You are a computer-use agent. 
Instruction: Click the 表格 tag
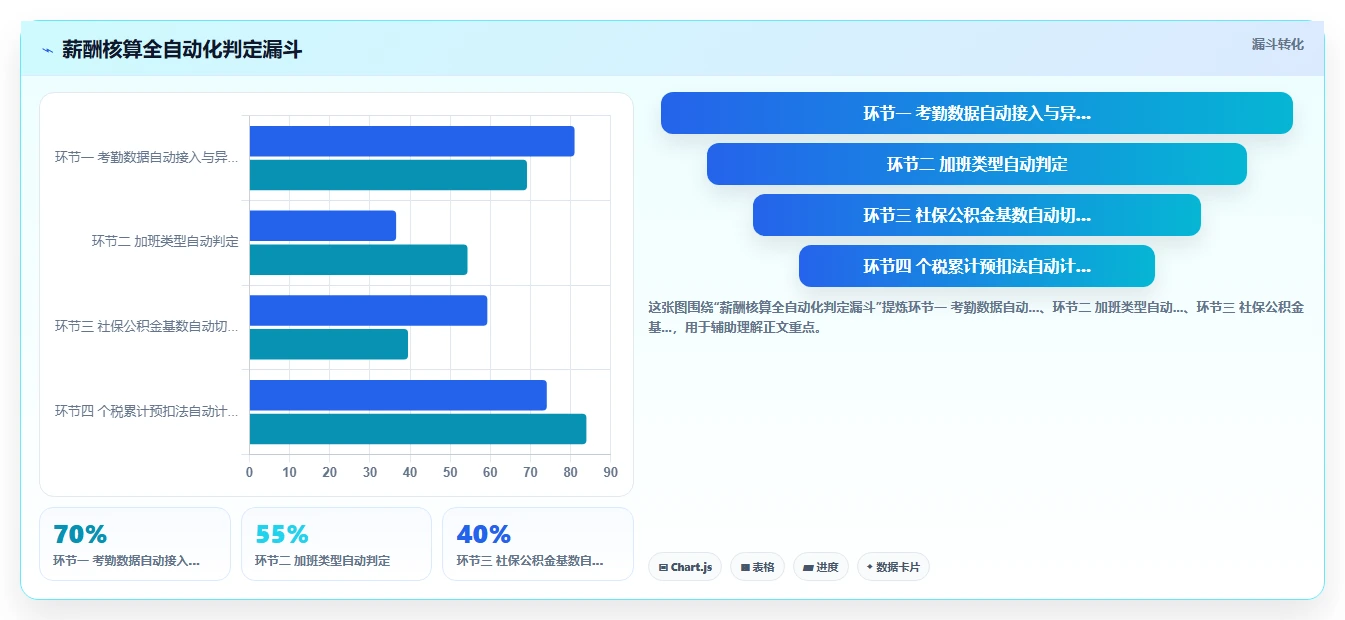758,567
